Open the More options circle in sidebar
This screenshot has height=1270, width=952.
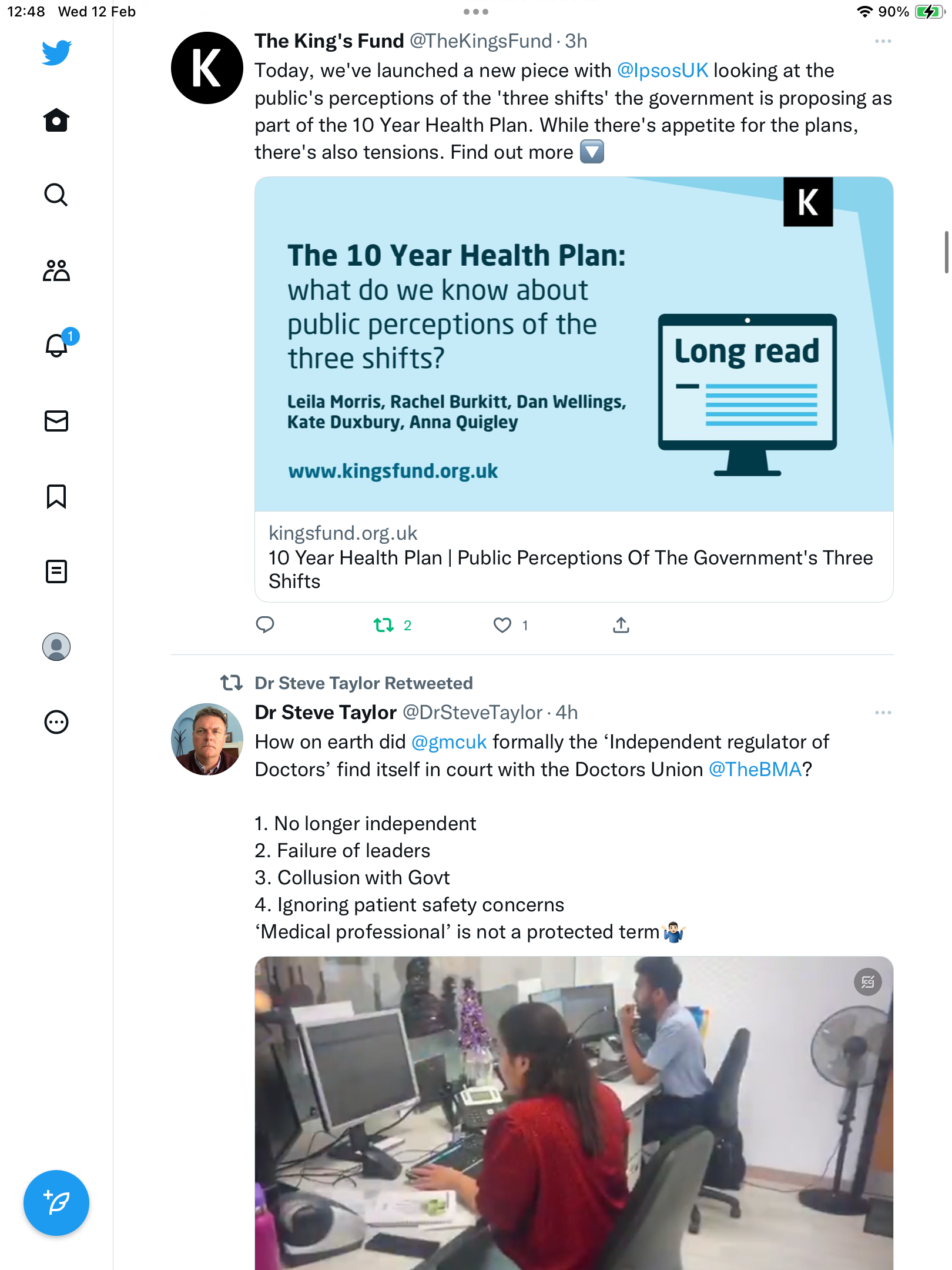click(x=56, y=722)
